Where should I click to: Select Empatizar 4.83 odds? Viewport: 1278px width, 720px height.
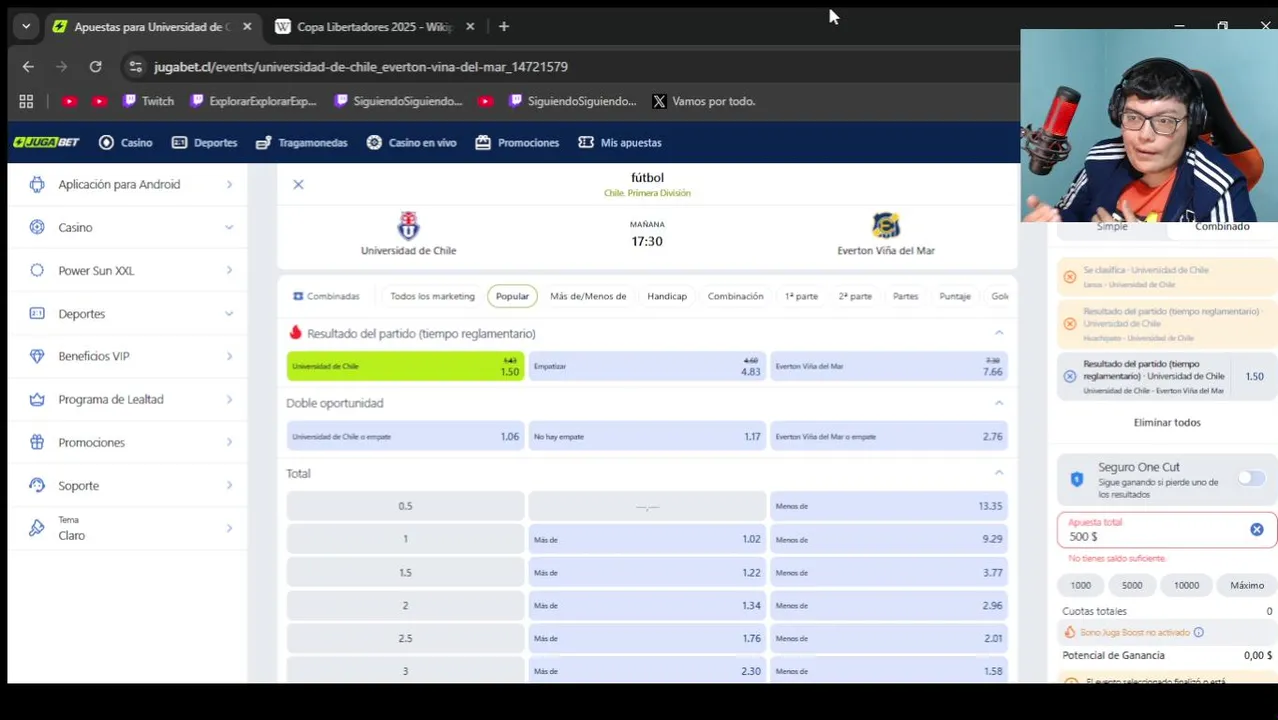coord(647,366)
